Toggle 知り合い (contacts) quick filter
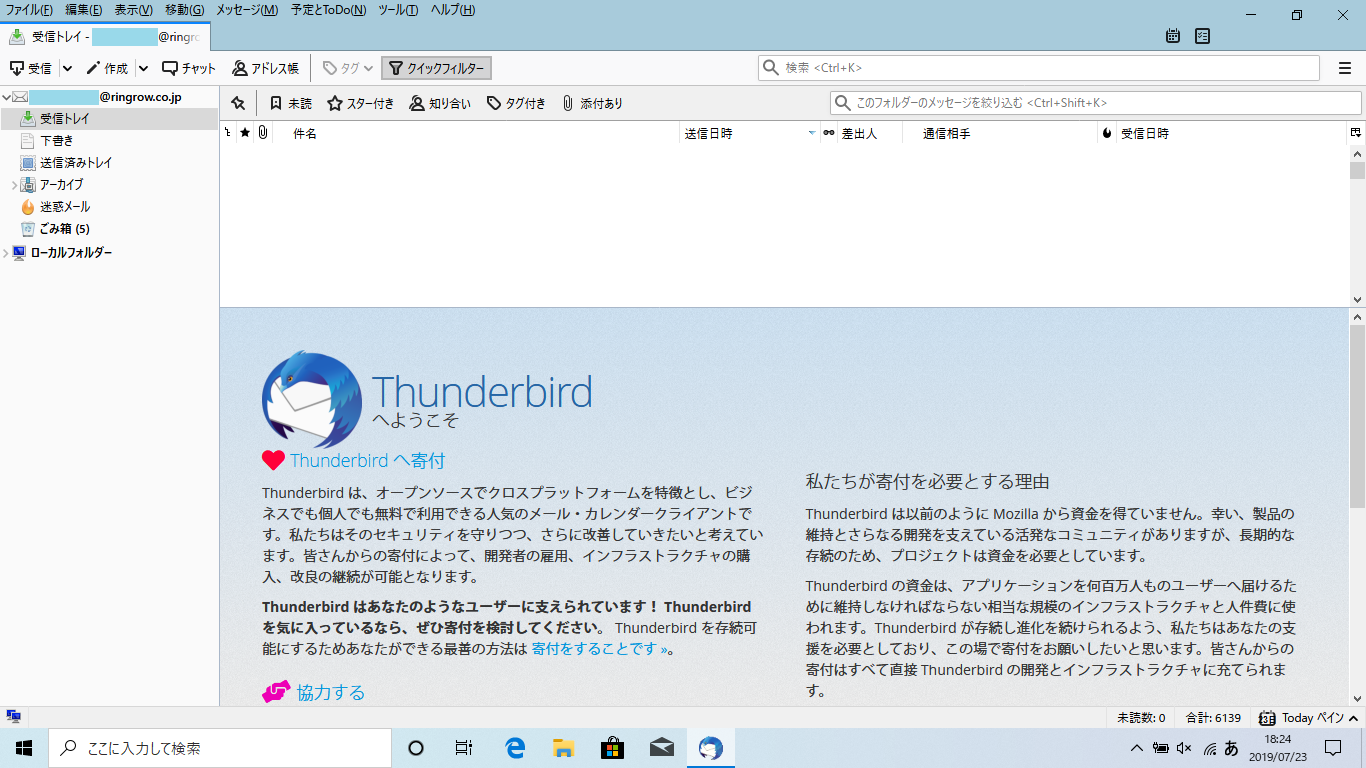The width and height of the screenshot is (1366, 768). pyautogui.click(x=440, y=103)
